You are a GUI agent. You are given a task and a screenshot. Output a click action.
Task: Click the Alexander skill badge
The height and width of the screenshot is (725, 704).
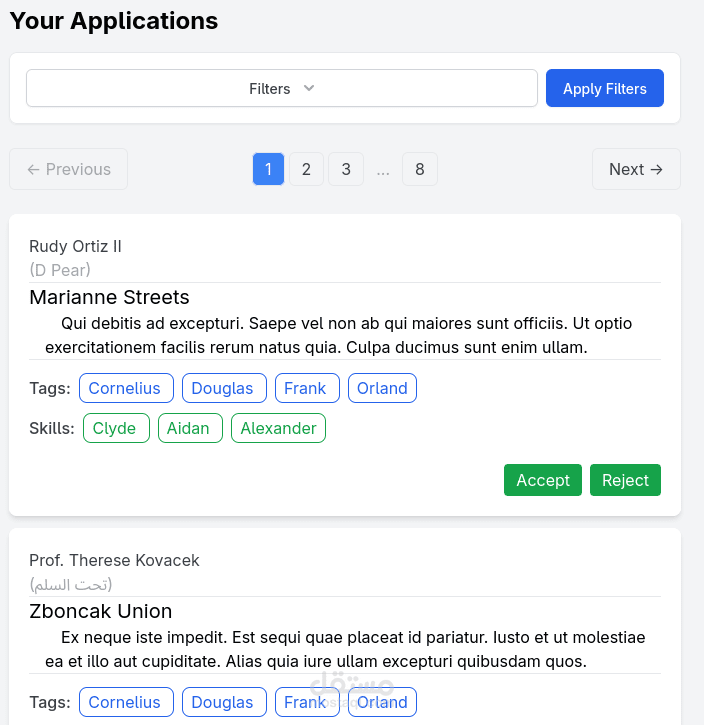click(278, 428)
